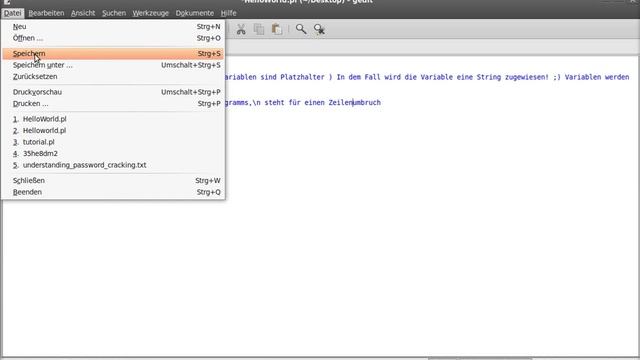640x360 pixels.
Task: Choose Öffnen ... menu entry
Action: (x=113, y=38)
